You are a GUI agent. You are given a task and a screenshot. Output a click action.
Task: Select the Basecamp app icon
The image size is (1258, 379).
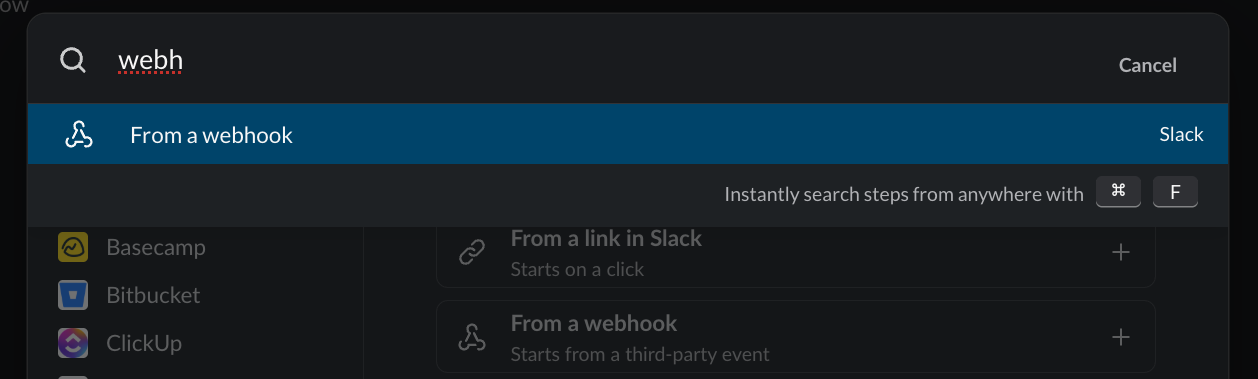73,247
